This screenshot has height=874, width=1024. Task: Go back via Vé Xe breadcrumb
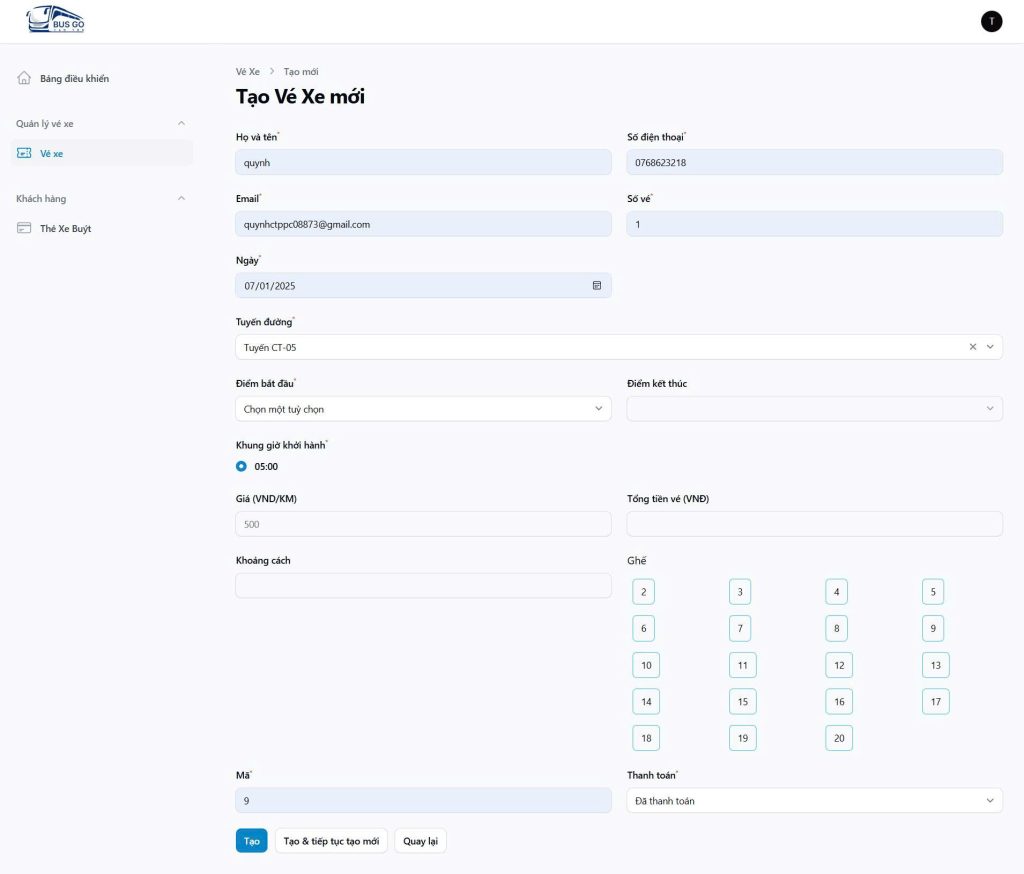[x=247, y=72]
